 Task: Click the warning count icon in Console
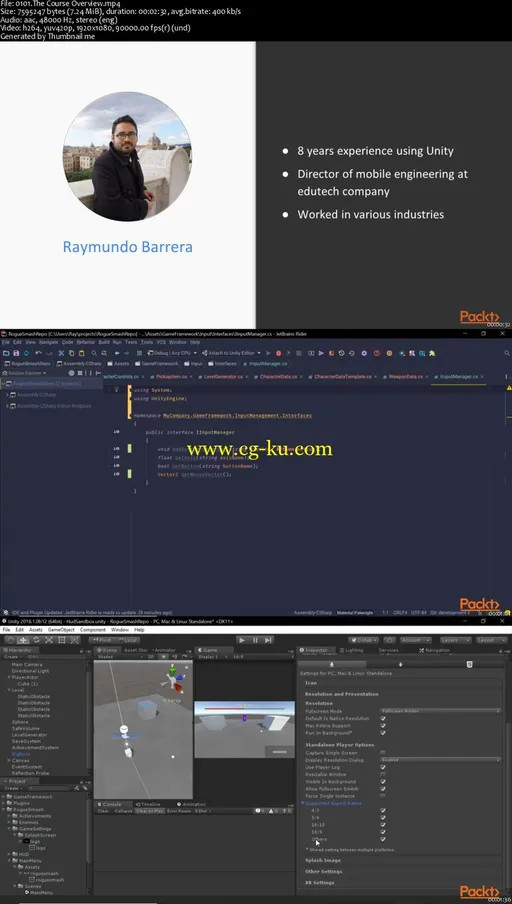coord(271,811)
